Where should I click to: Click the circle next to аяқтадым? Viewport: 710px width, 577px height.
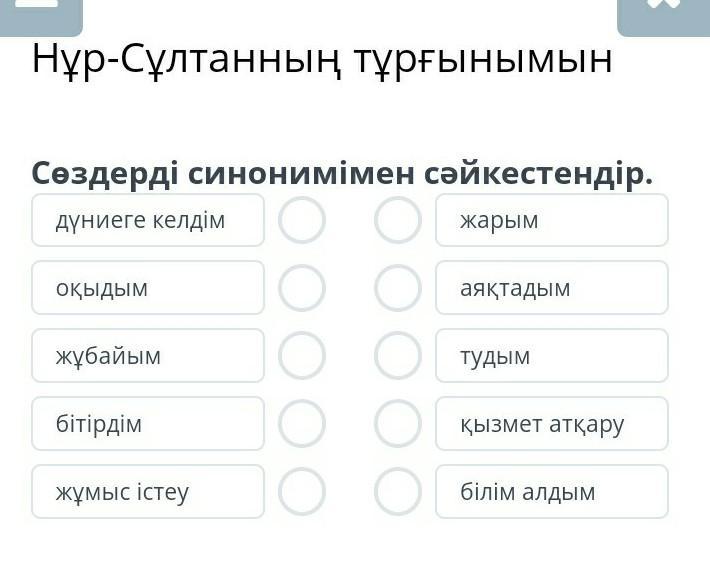pos(398,288)
